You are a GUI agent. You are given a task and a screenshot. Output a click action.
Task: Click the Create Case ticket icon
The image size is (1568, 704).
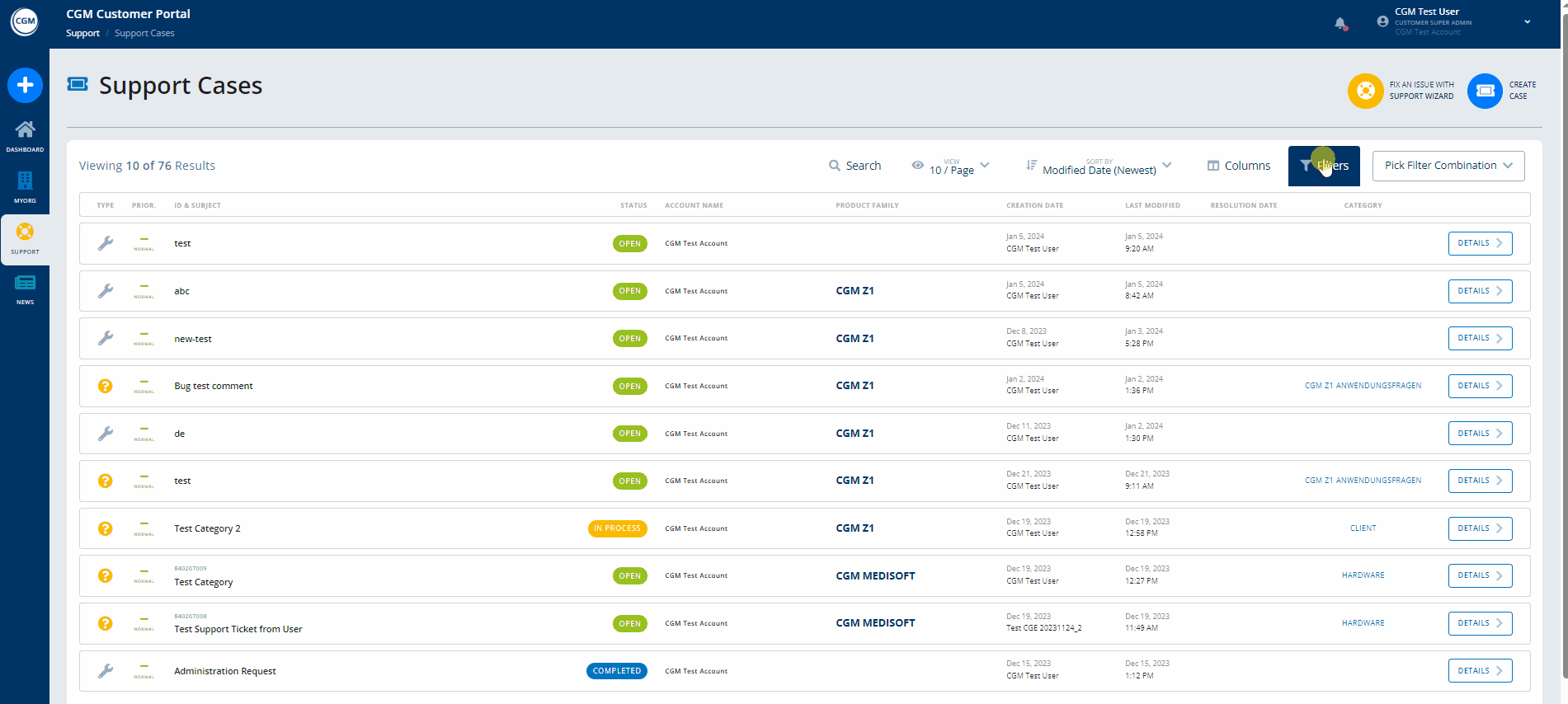pyautogui.click(x=1485, y=91)
